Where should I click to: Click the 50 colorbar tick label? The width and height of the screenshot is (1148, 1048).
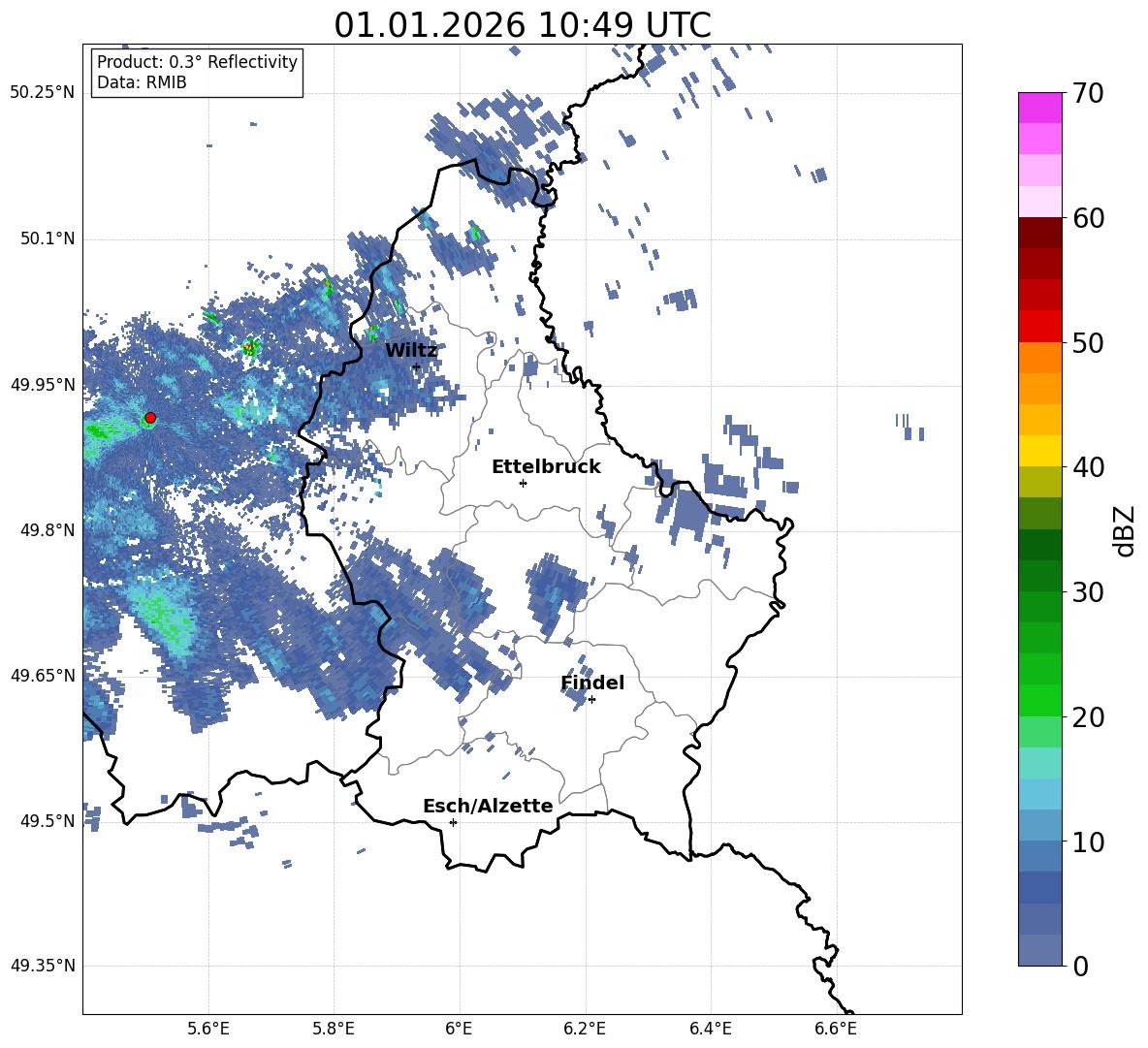(1089, 342)
